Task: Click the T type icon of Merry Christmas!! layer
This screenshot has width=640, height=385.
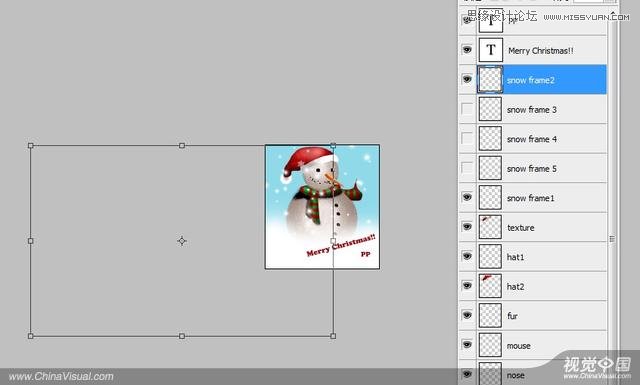Action: pos(490,50)
